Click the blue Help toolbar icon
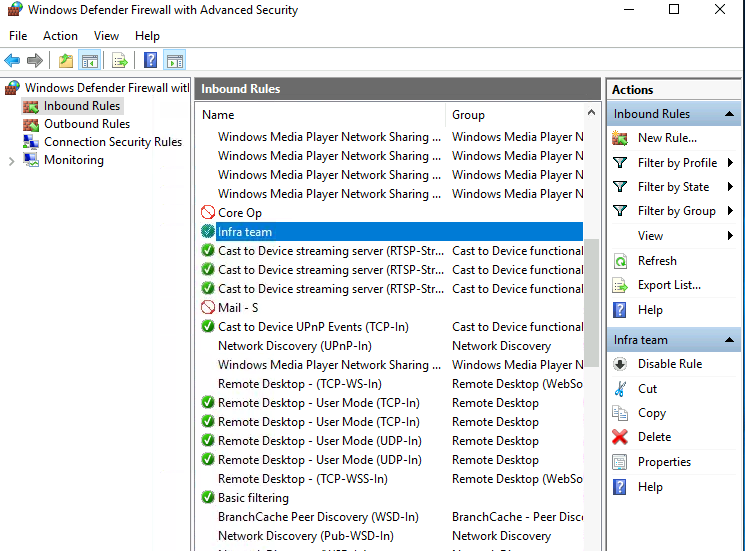 (x=150, y=60)
